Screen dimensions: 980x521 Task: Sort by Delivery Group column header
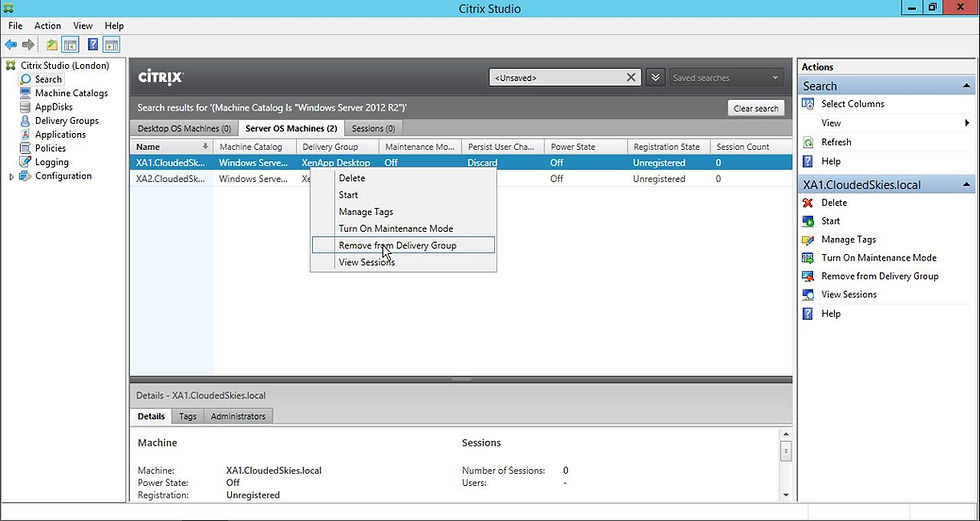pos(337,147)
